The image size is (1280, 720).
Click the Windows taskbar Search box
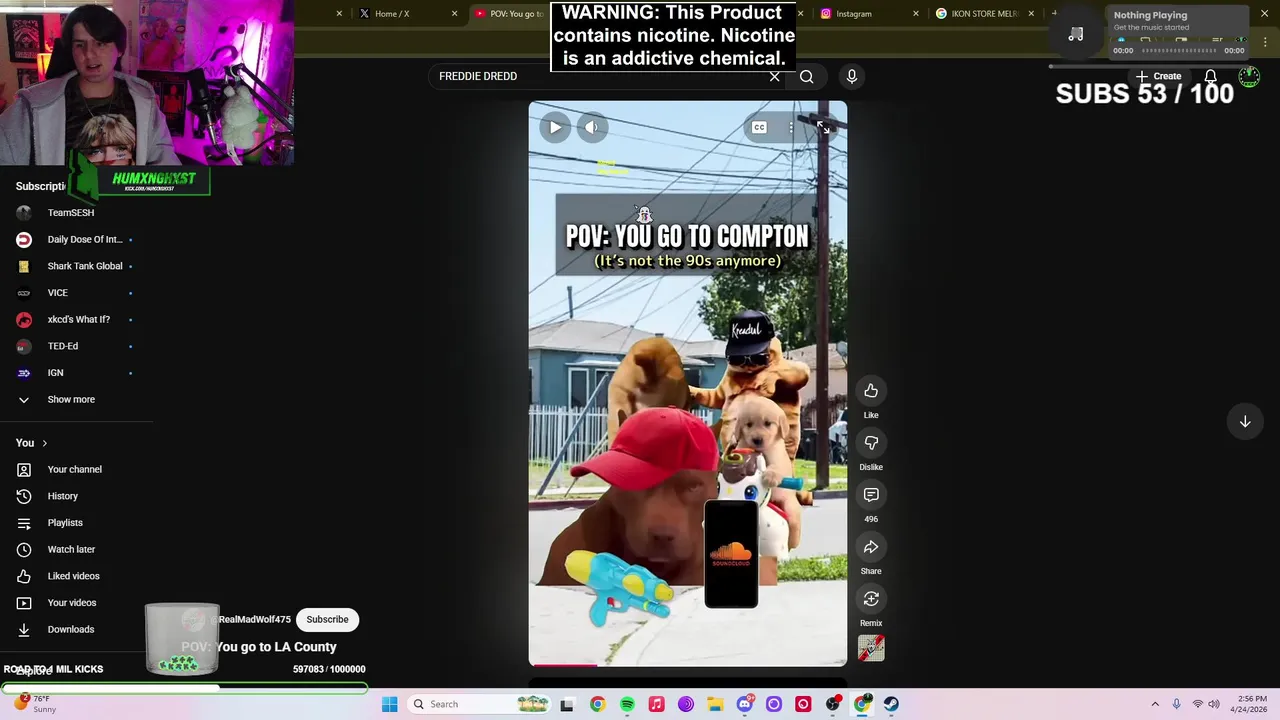coord(480,704)
